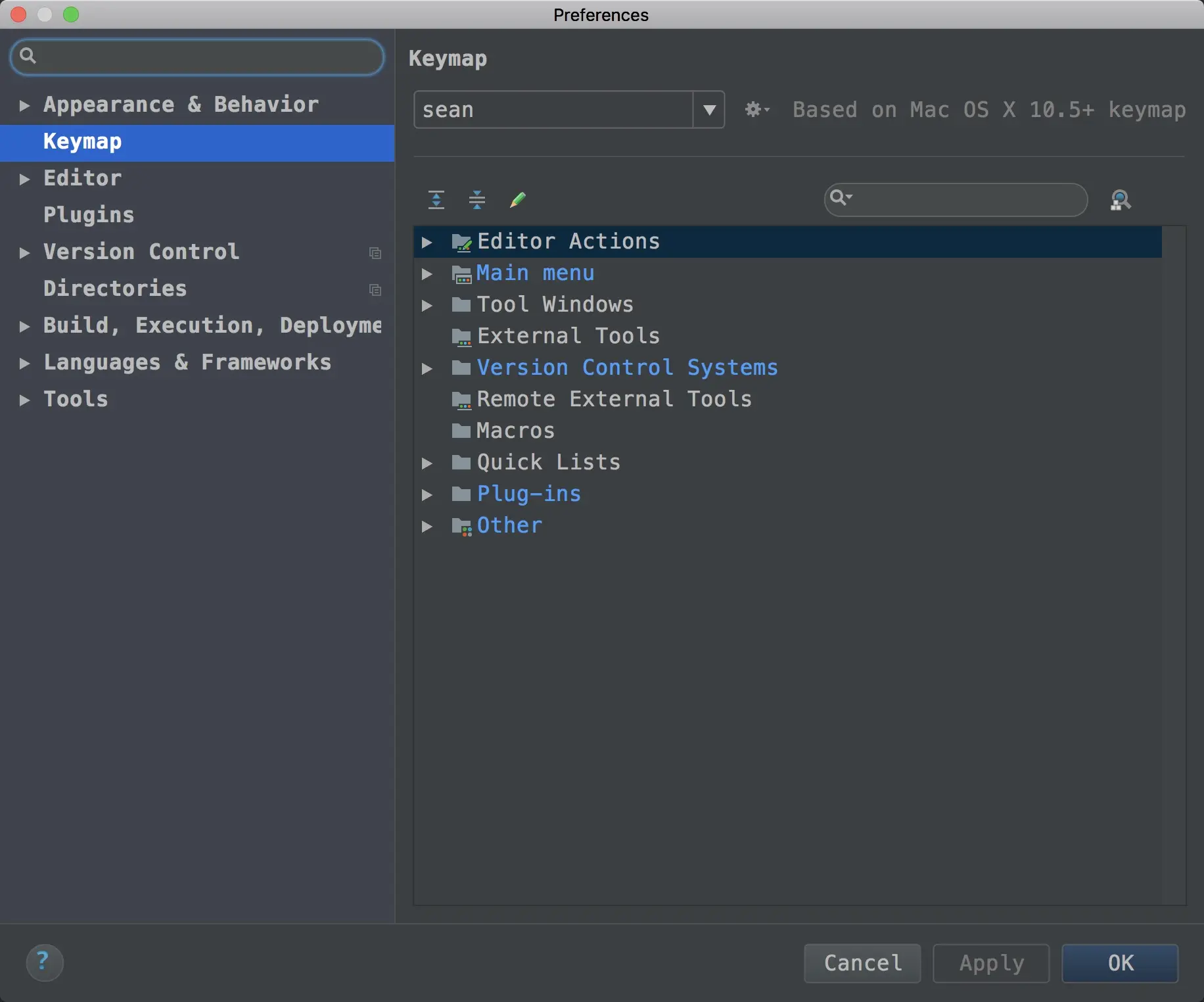Viewport: 1204px width, 1002px height.
Task: Click project-level icon beside Version Control
Action: 375,253
